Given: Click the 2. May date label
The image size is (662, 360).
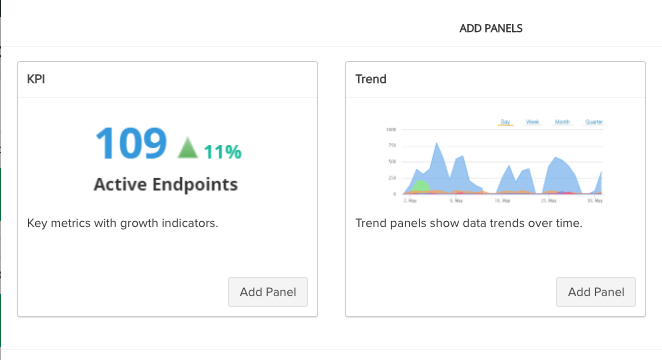Looking at the screenshot, I should pos(410,200).
